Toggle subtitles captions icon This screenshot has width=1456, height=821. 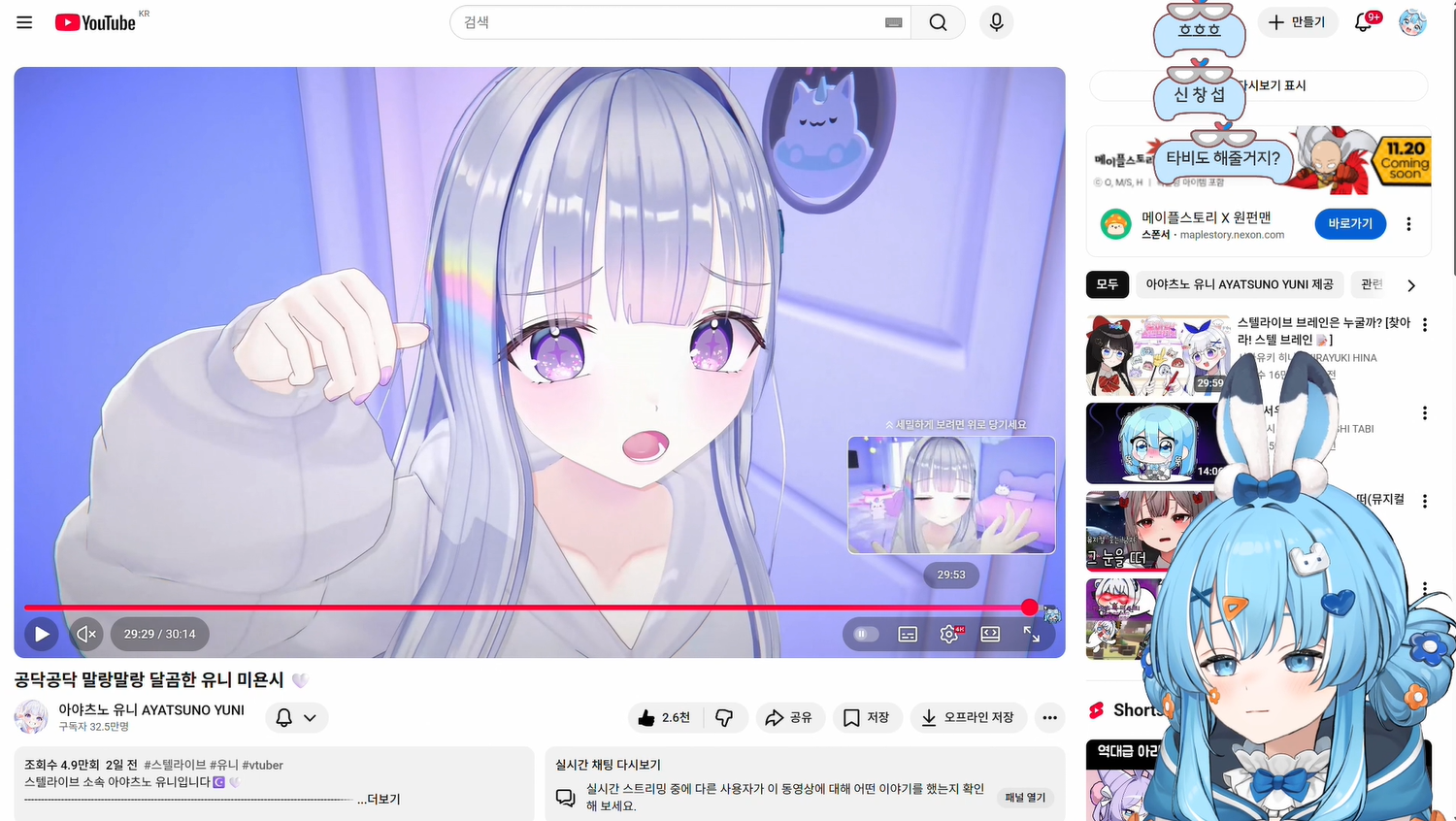tap(908, 634)
